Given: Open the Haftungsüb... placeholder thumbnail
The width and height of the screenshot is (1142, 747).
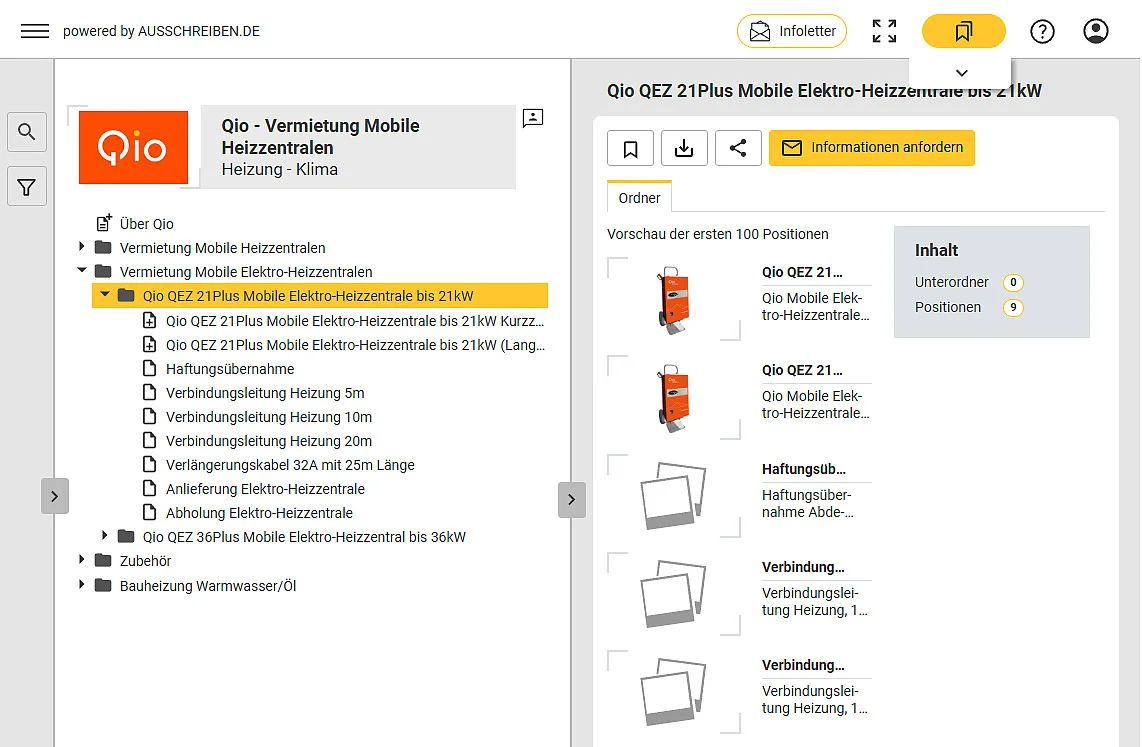Looking at the screenshot, I should coord(673,495).
